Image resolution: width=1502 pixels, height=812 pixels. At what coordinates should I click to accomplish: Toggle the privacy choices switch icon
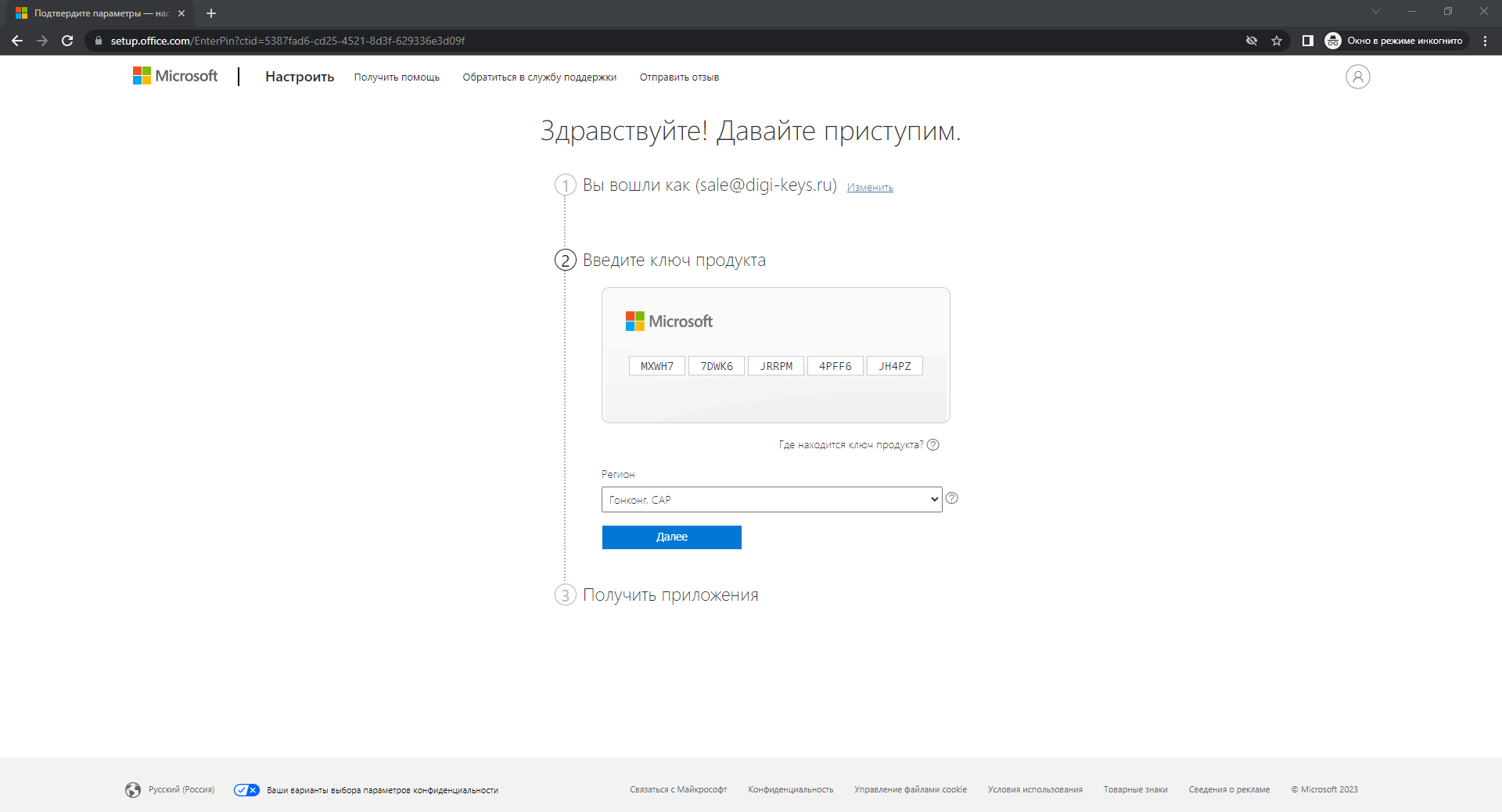pos(246,790)
